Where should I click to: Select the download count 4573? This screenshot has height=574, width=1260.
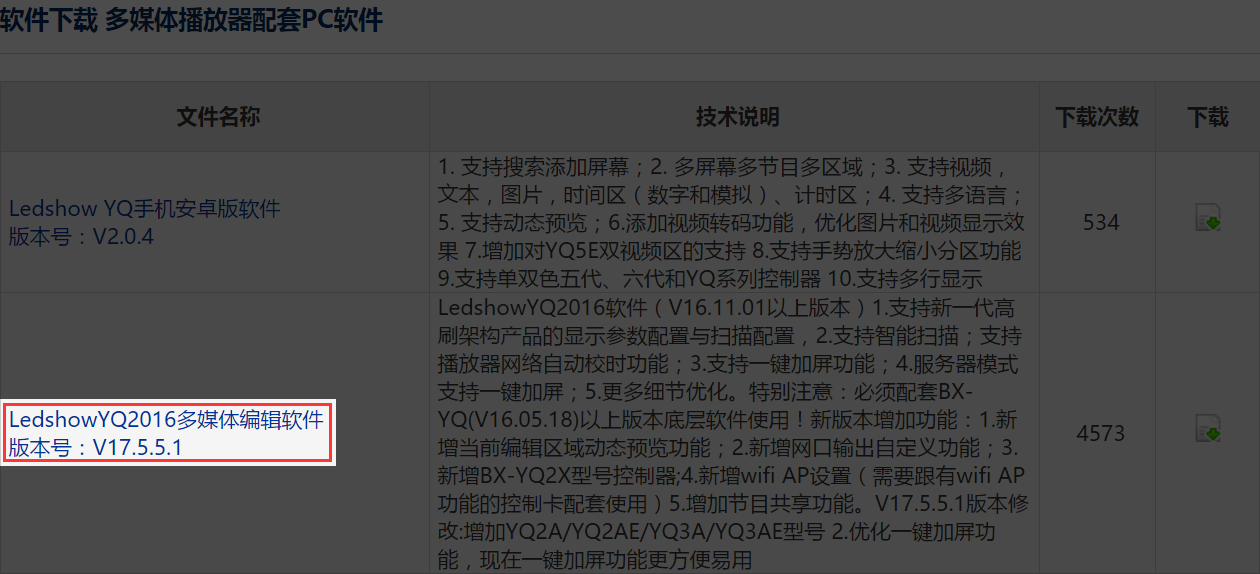pos(1101,433)
